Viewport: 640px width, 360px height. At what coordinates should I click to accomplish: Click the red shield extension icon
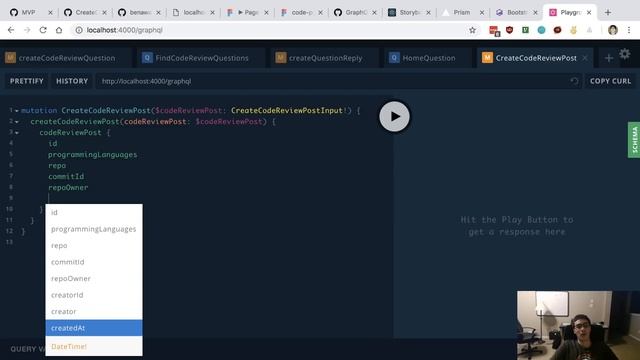pos(509,30)
